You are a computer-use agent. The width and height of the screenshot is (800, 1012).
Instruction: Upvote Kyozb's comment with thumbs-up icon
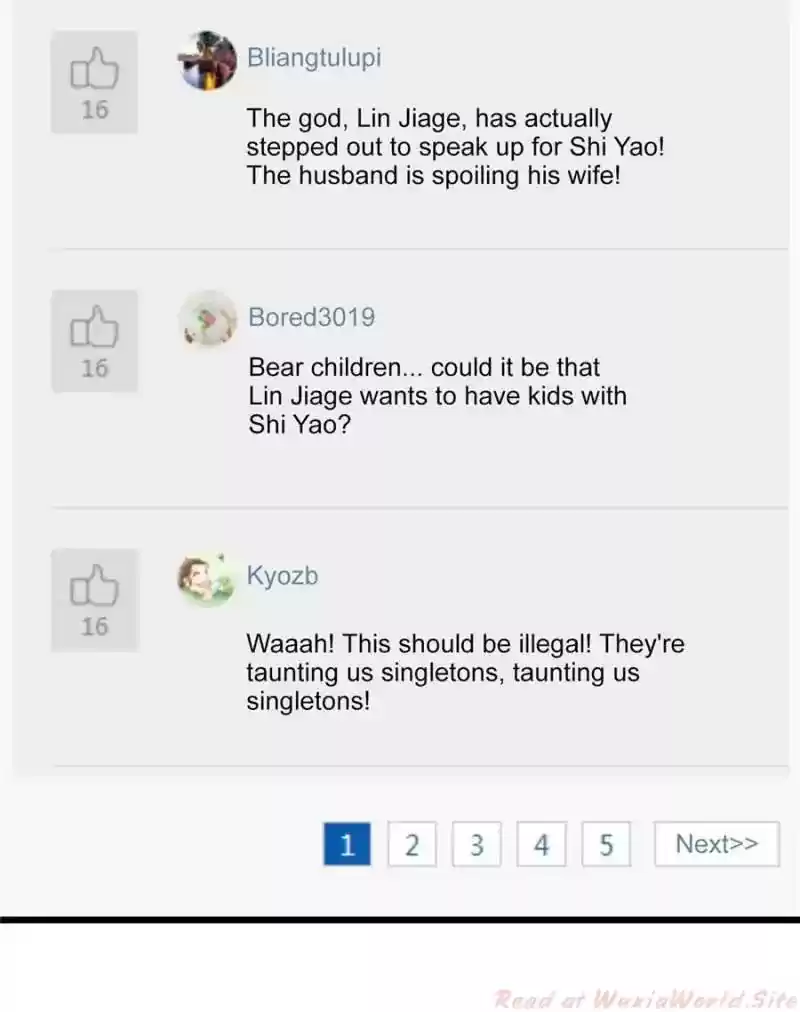[94, 587]
